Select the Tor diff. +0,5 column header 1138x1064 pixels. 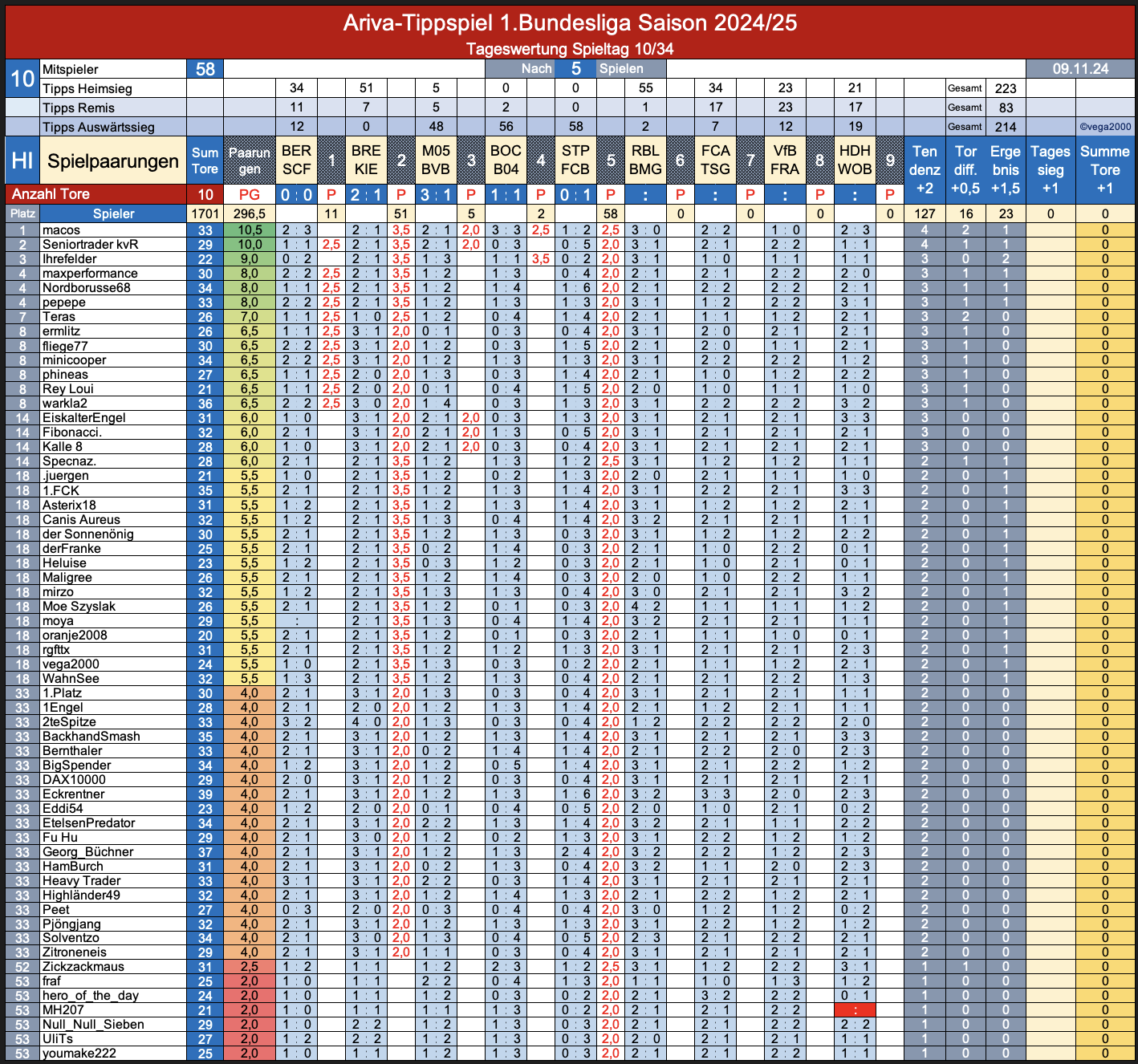coord(965,169)
